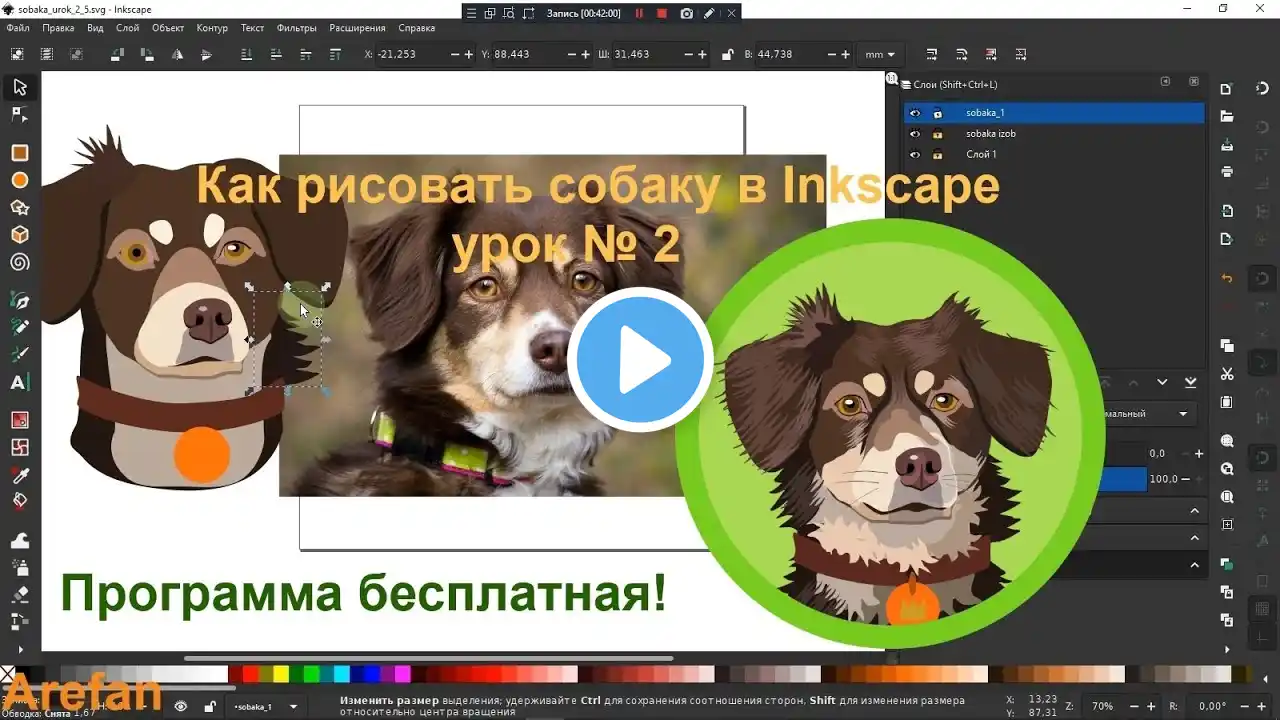This screenshot has width=1280, height=720.
Task: Toggle visibility of sobaka izob layer
Action: (914, 134)
